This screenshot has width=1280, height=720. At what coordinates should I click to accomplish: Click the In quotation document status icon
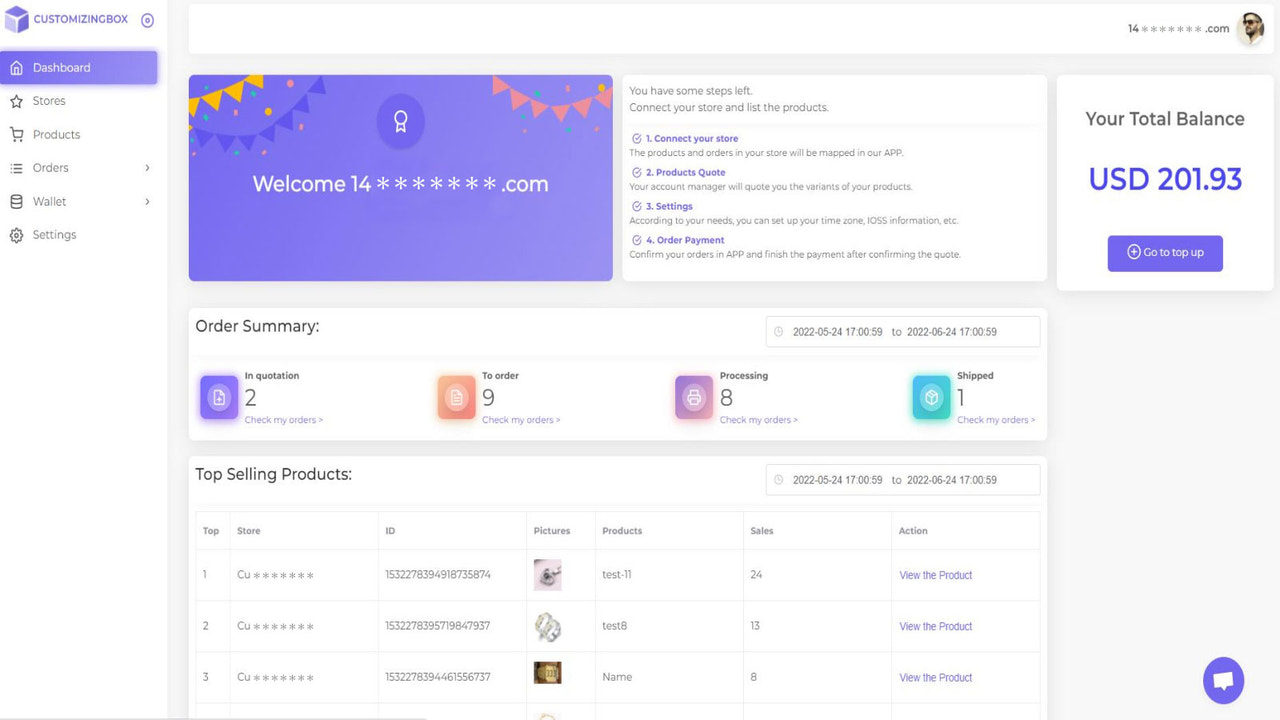tap(219, 397)
